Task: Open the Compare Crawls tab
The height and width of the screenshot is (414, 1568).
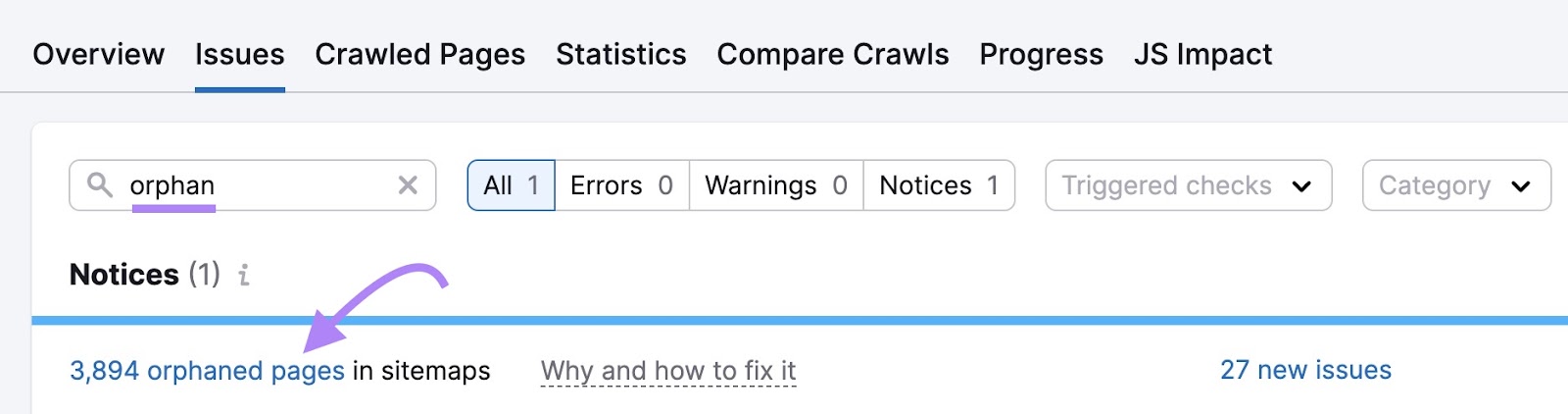Action: [832, 54]
